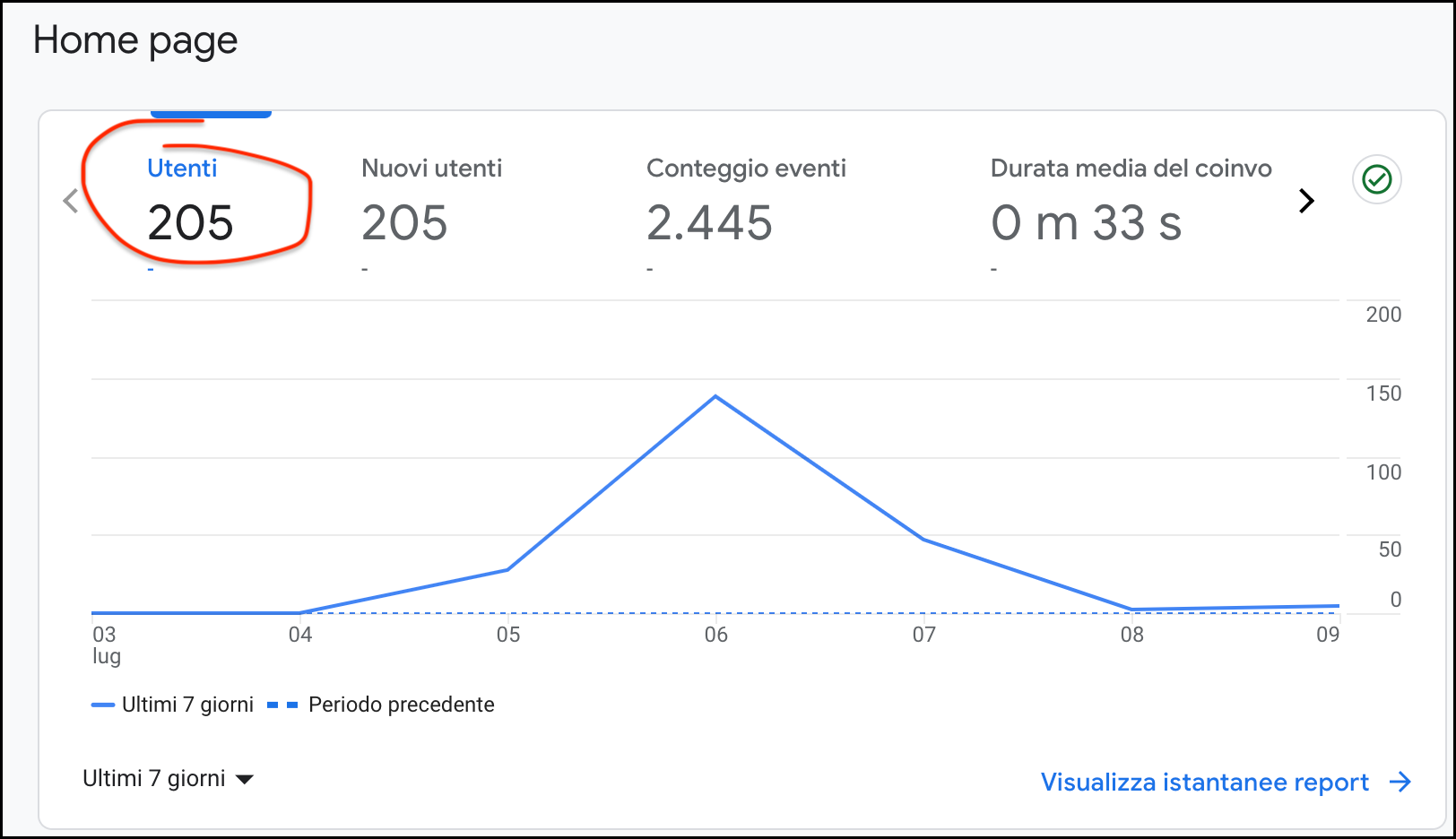
Task: Click the 205 value under Nuovi utenti
Action: pyautogui.click(x=404, y=222)
